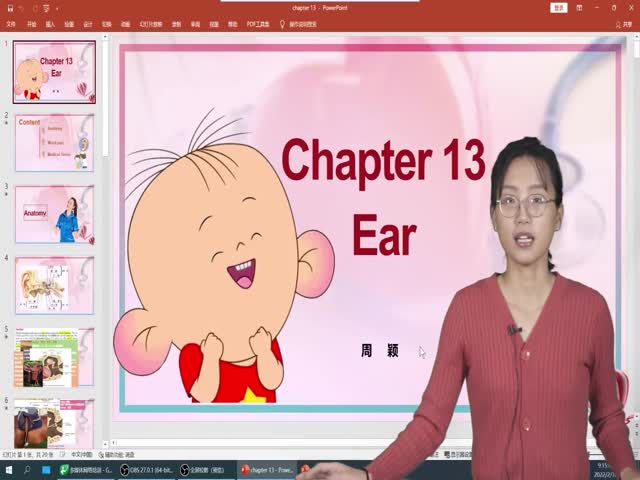Click slide count indicator in status bar
The image size is (640, 480).
28,454
